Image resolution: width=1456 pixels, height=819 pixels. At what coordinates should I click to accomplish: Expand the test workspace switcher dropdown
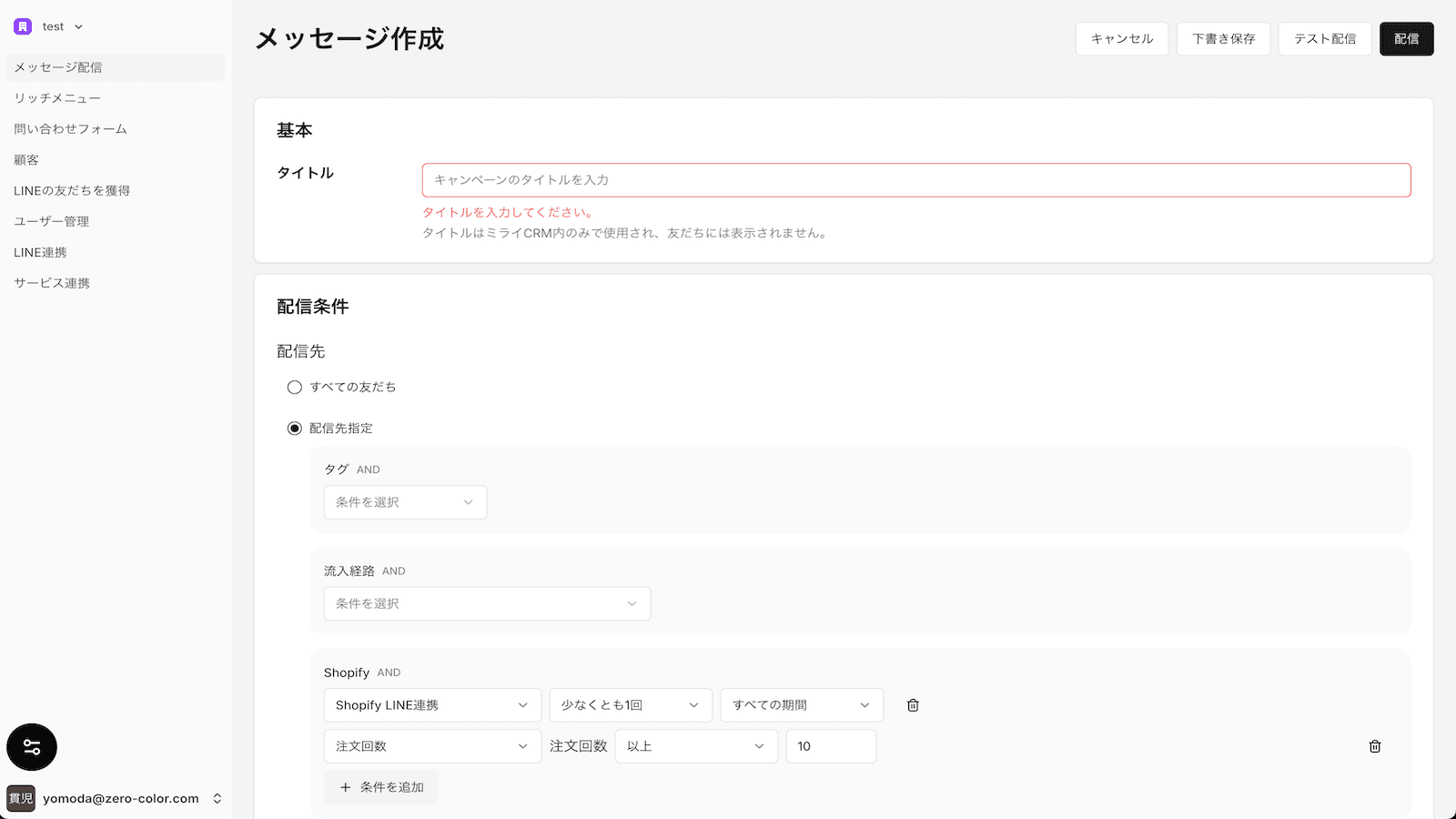77,25
